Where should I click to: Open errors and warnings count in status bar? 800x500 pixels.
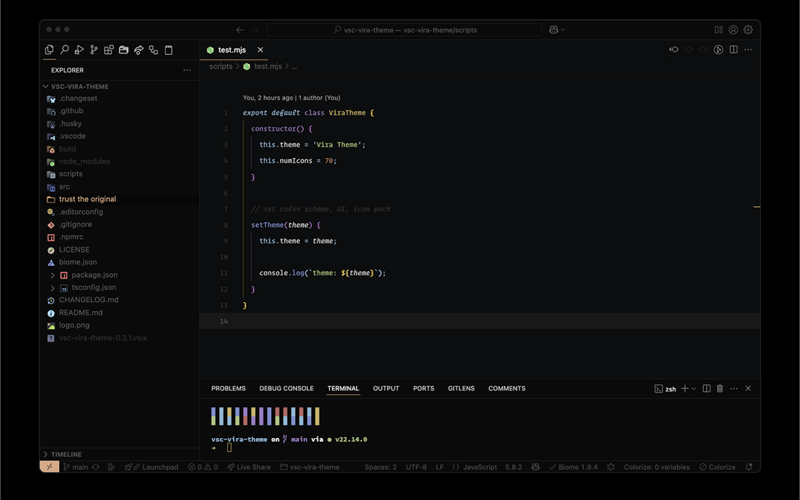(x=203, y=467)
